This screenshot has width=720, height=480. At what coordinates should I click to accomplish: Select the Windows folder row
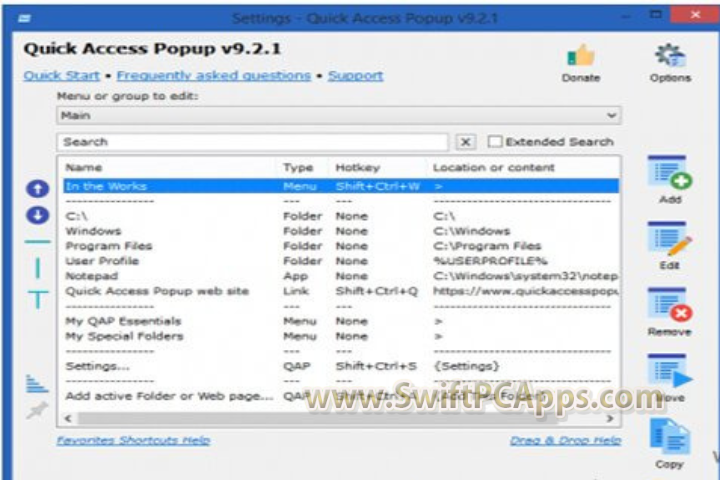tap(341, 231)
